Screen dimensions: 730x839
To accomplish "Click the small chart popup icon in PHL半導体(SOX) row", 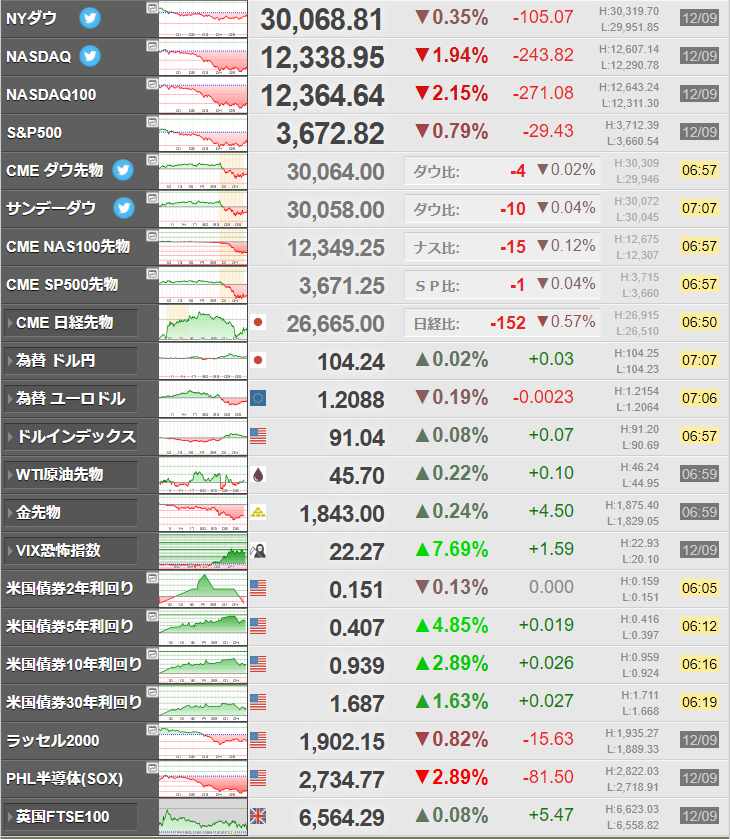I will click(152, 768).
